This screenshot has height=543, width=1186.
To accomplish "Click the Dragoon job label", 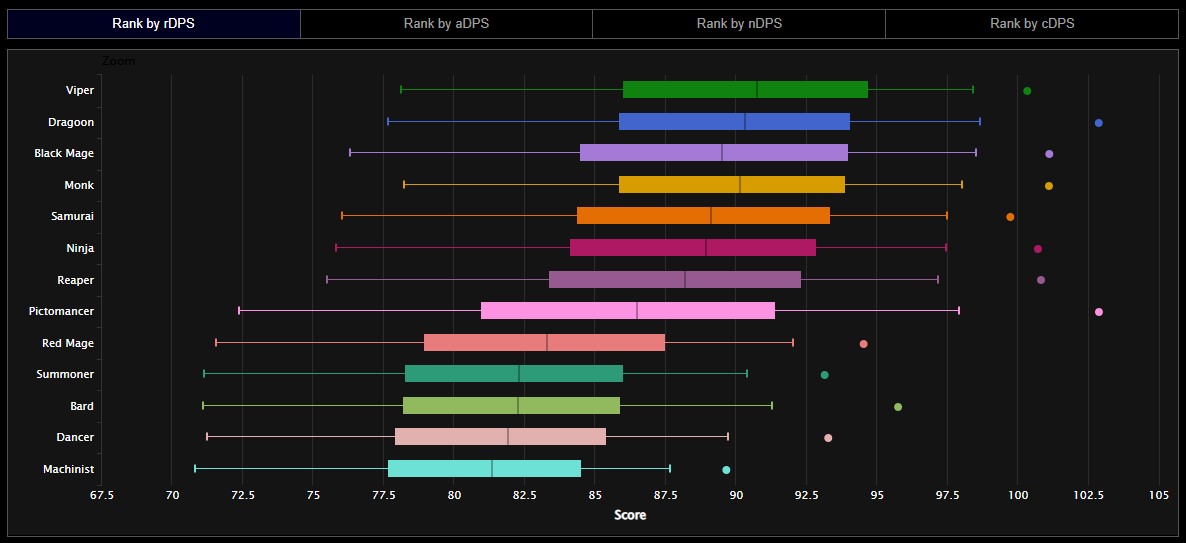I will pyautogui.click(x=73, y=122).
